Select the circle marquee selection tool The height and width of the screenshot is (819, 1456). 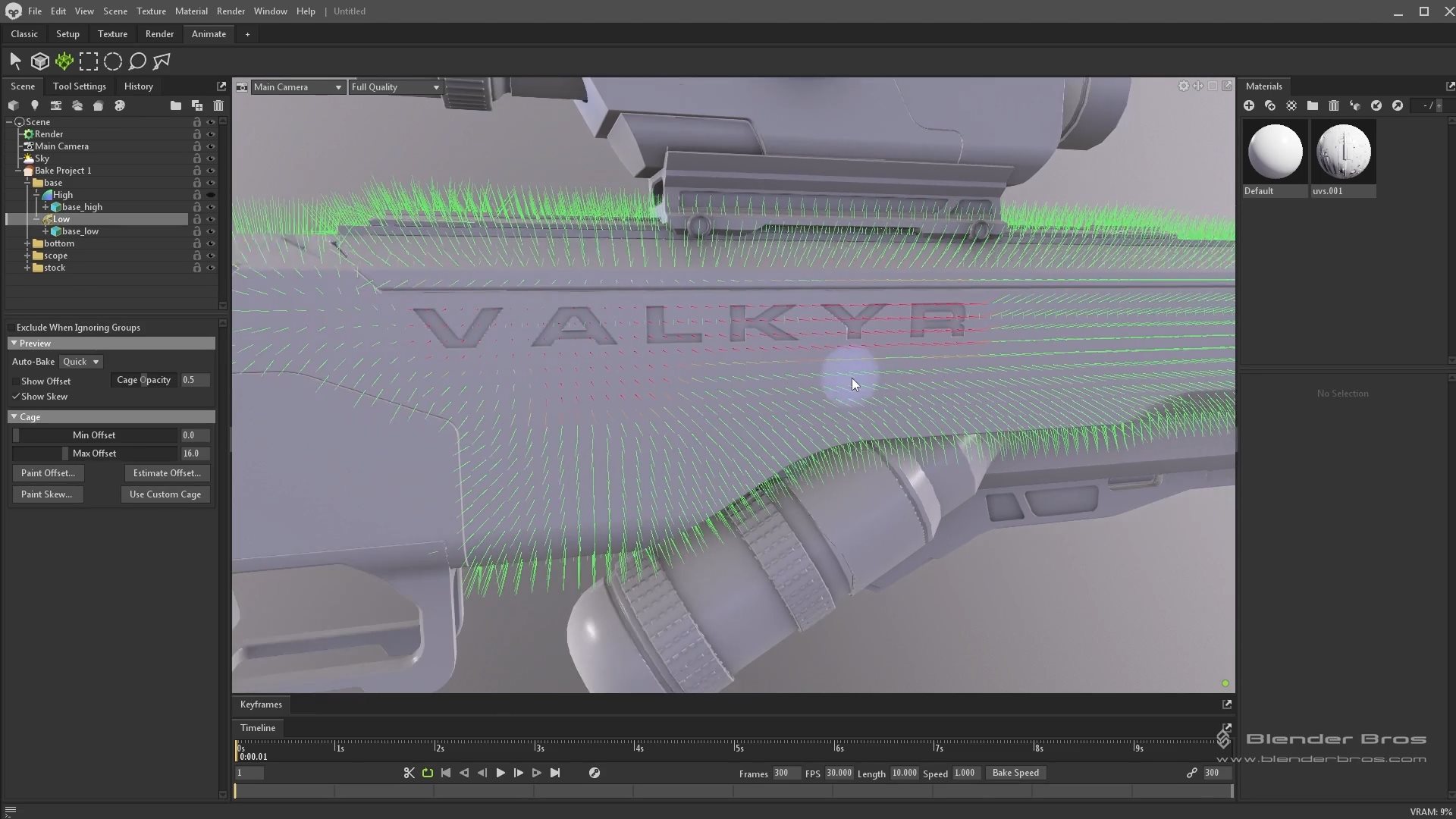pyautogui.click(x=113, y=61)
